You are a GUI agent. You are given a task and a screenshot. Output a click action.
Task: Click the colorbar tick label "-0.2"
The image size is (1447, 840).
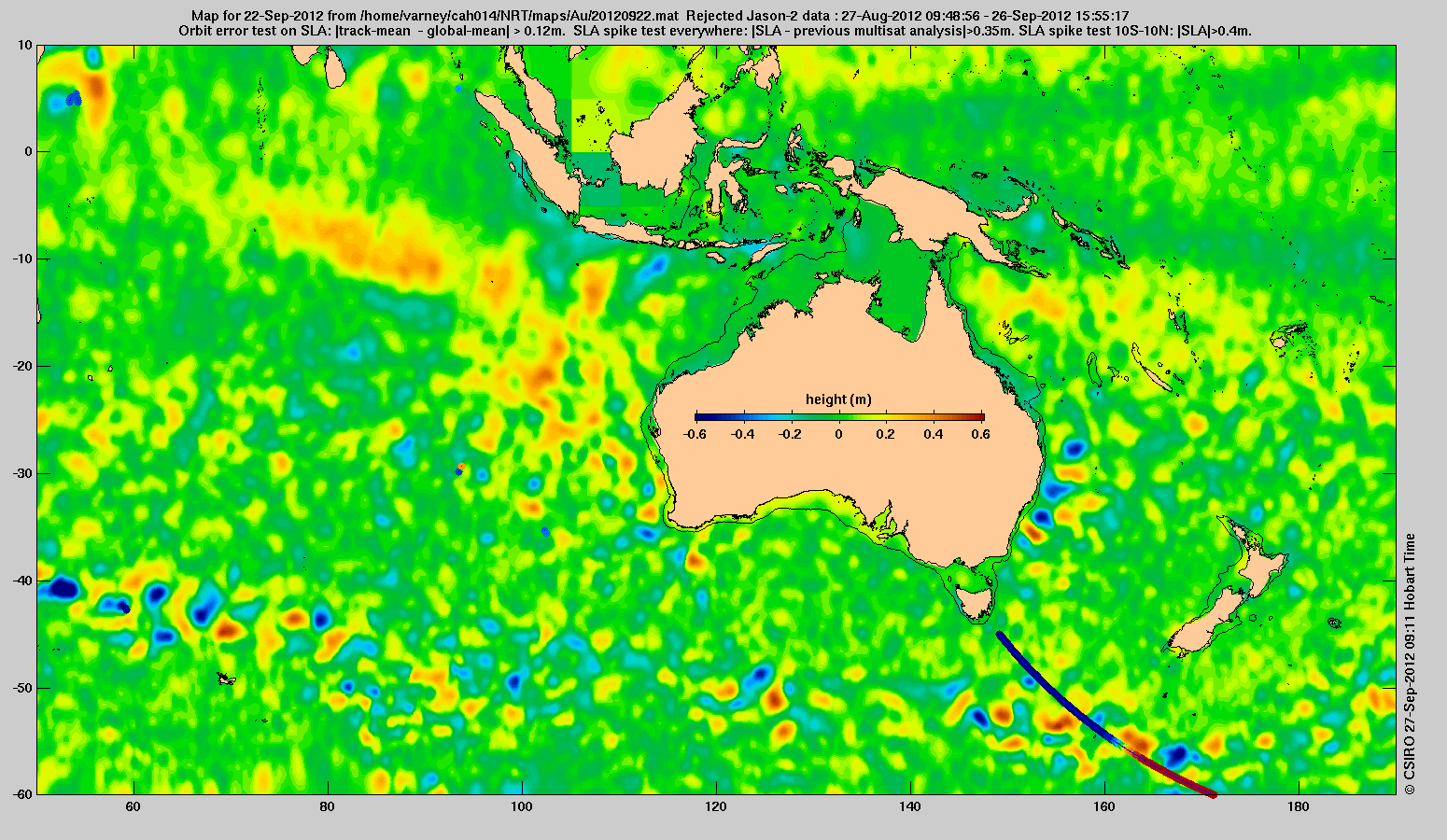click(791, 434)
